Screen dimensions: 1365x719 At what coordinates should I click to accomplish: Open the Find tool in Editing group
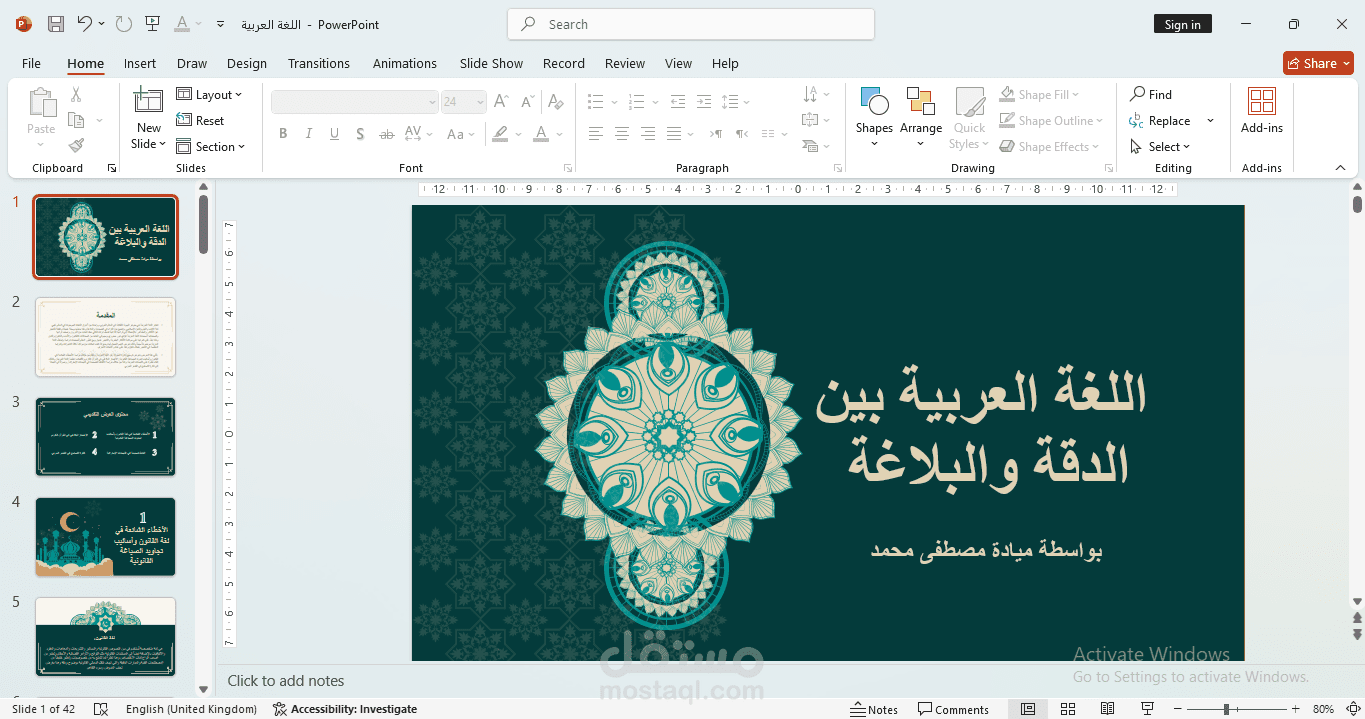(1150, 94)
